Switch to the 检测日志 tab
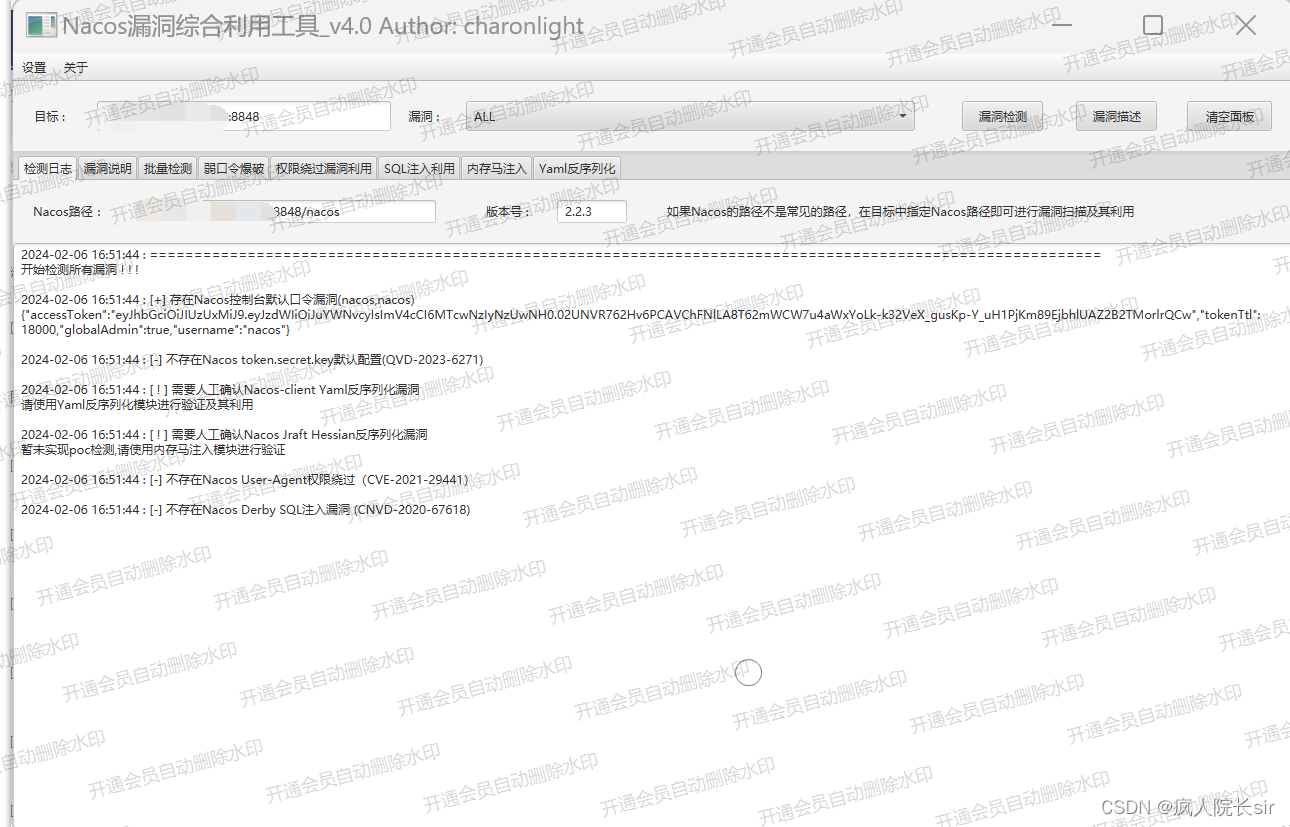This screenshot has height=827, width=1290. coord(47,168)
